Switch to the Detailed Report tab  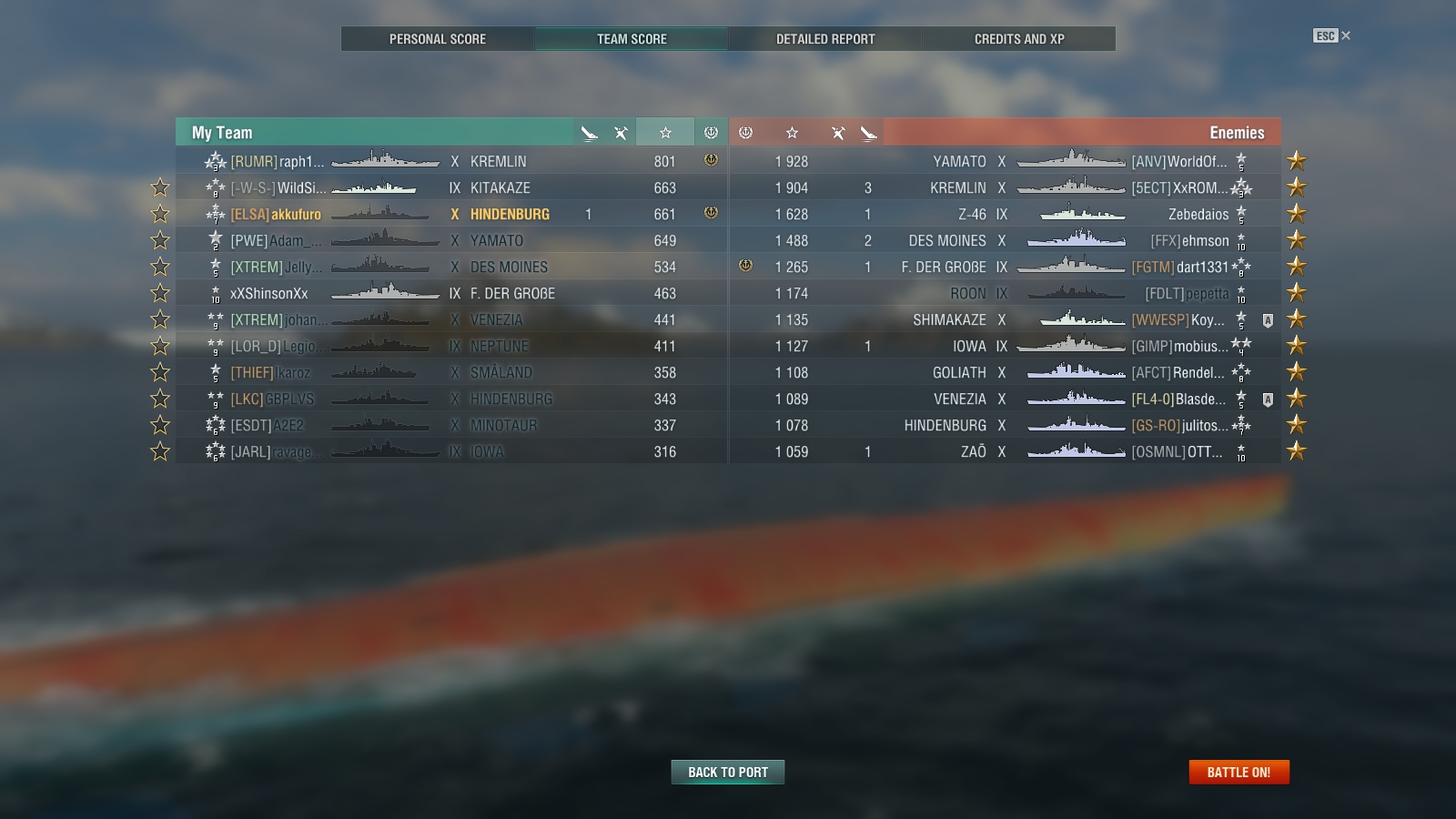[825, 39]
